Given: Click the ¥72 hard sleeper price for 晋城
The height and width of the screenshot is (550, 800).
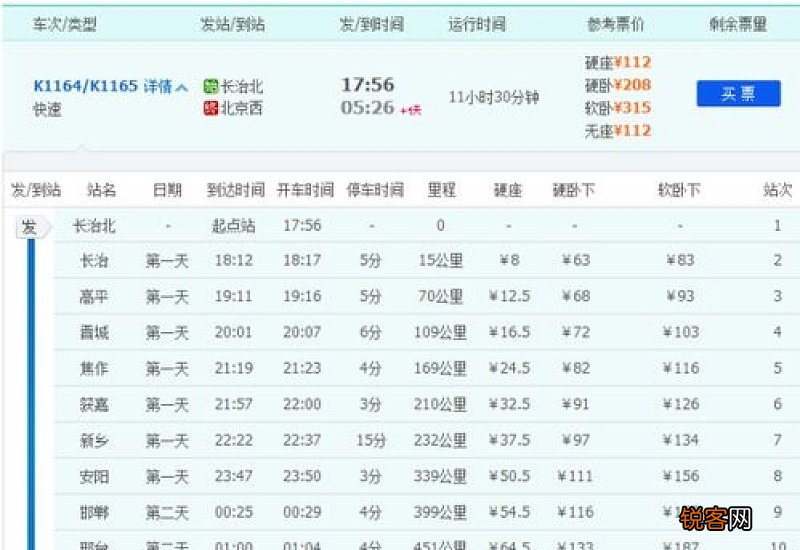Looking at the screenshot, I should point(576,332).
